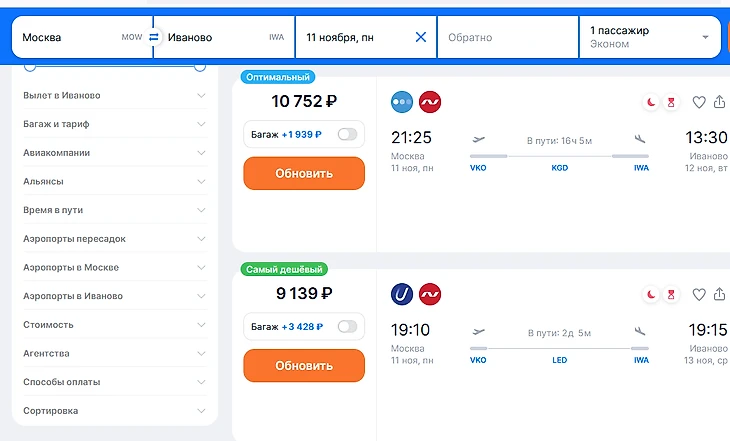Open the Способы оплаты filter section
Screen dimensions: 730x441
coord(113,382)
